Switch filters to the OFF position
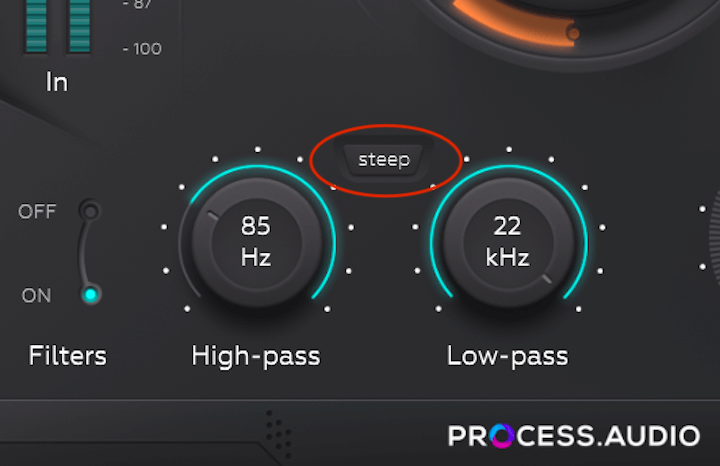 90,211
